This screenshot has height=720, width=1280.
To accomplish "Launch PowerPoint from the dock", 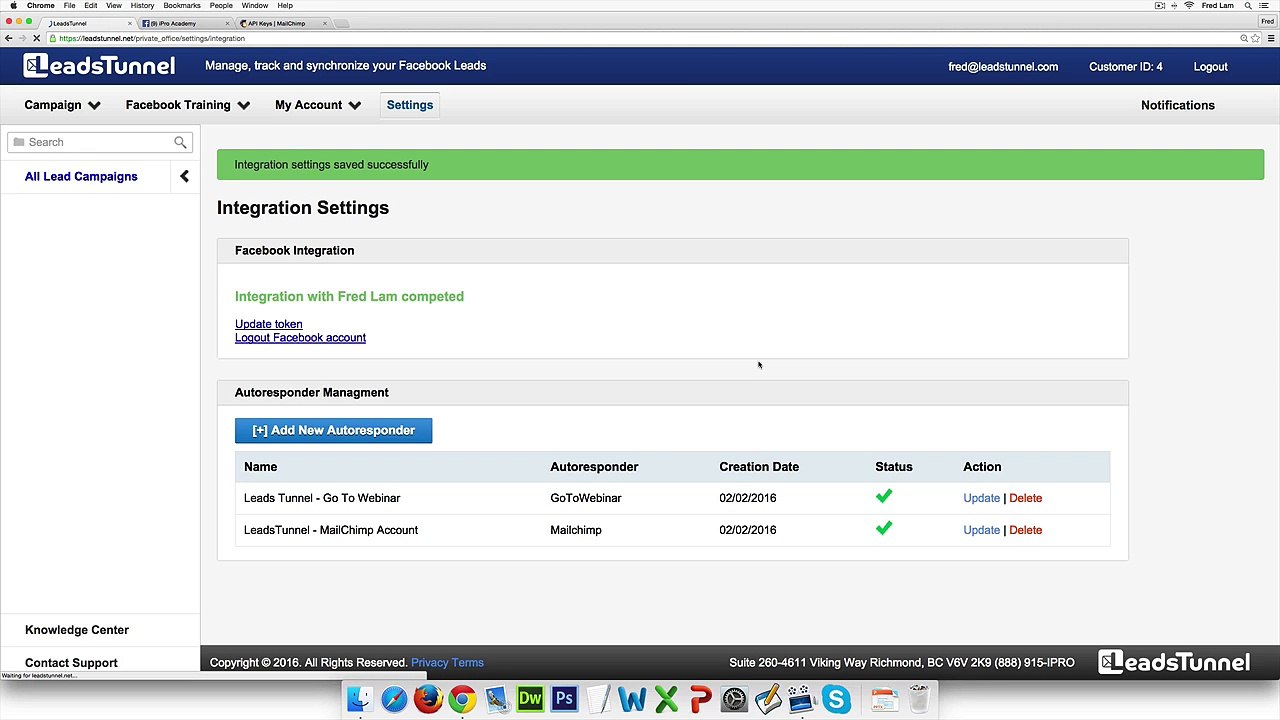I will coord(700,699).
